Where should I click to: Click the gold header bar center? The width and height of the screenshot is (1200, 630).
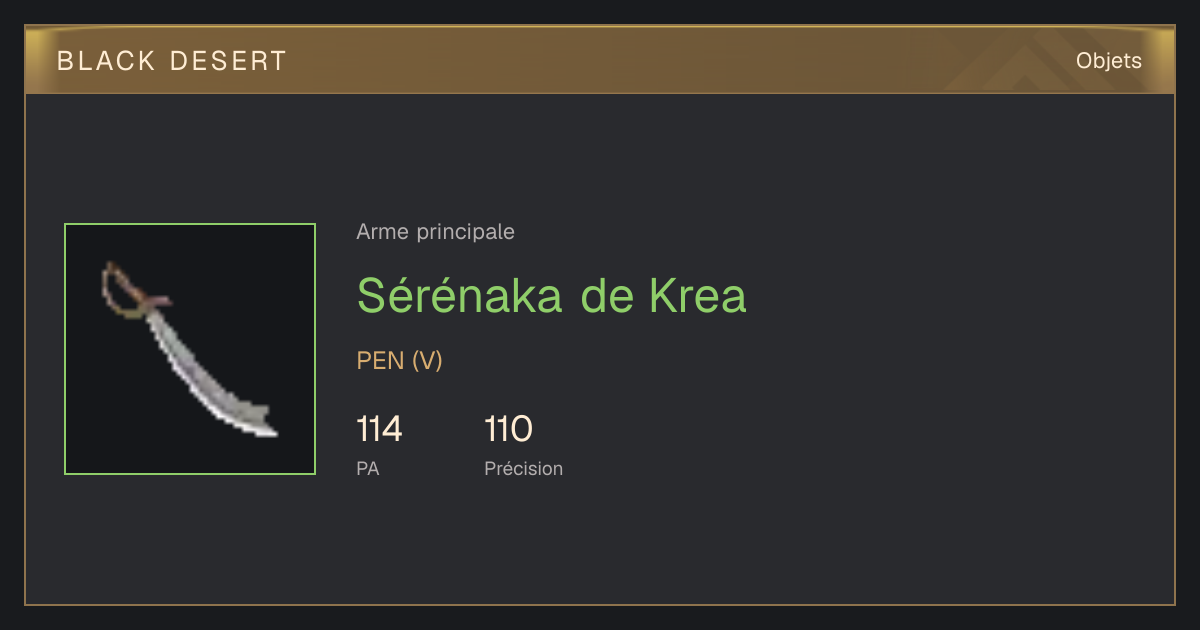pos(600,60)
